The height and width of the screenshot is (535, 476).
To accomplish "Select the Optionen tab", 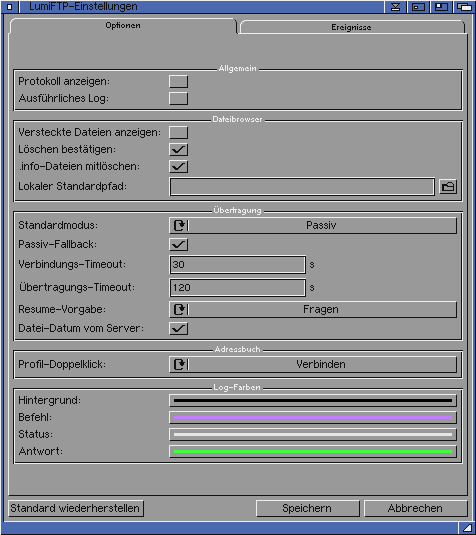I will (x=123, y=26).
